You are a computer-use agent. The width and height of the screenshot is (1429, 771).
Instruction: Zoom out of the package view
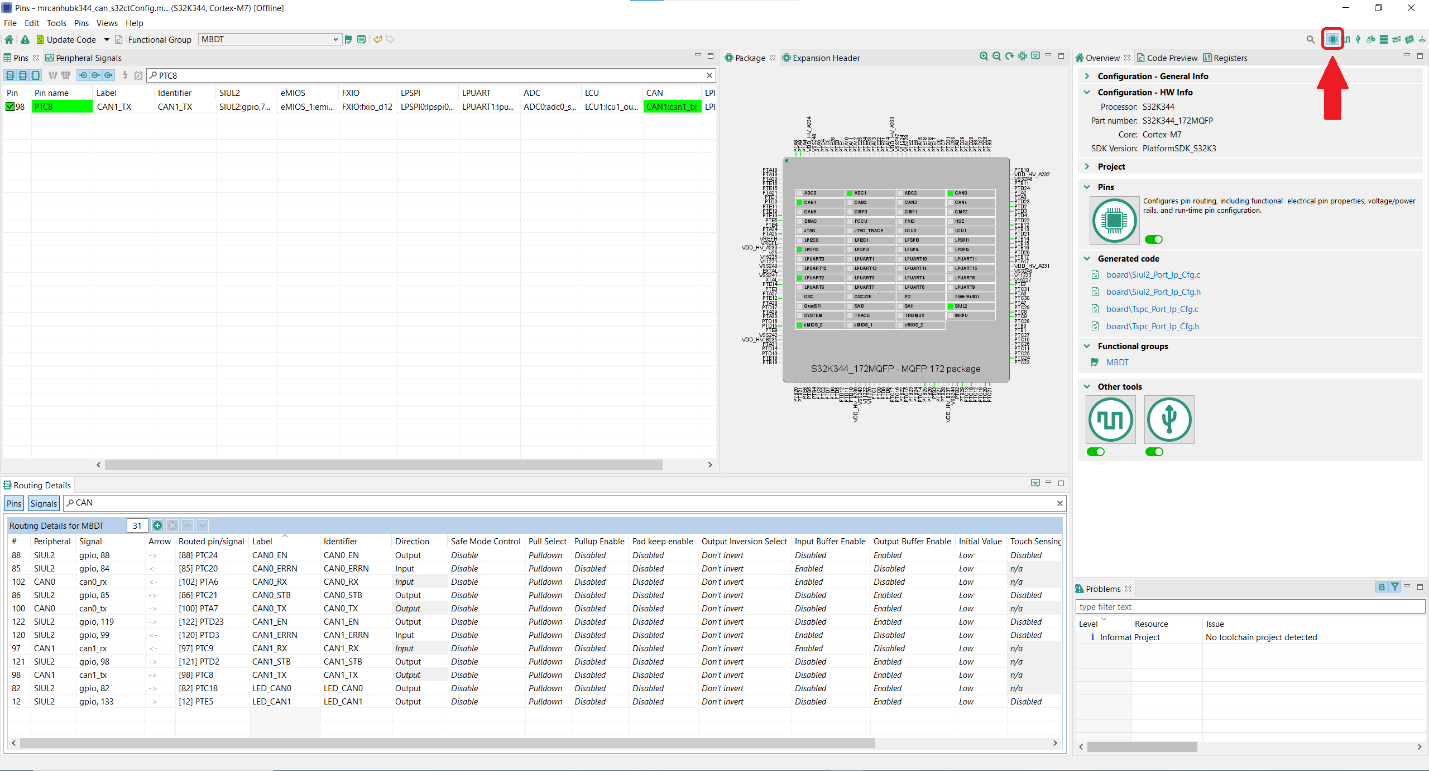coord(997,57)
